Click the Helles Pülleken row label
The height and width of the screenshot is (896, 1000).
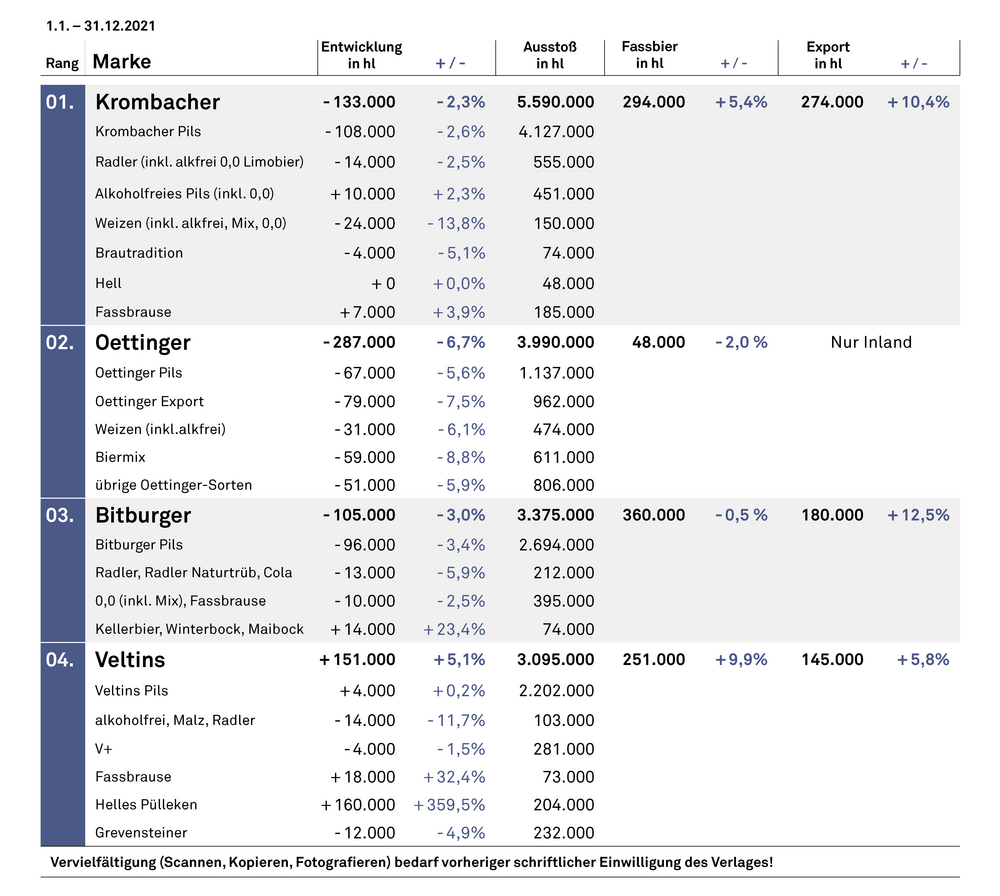[x=146, y=805]
